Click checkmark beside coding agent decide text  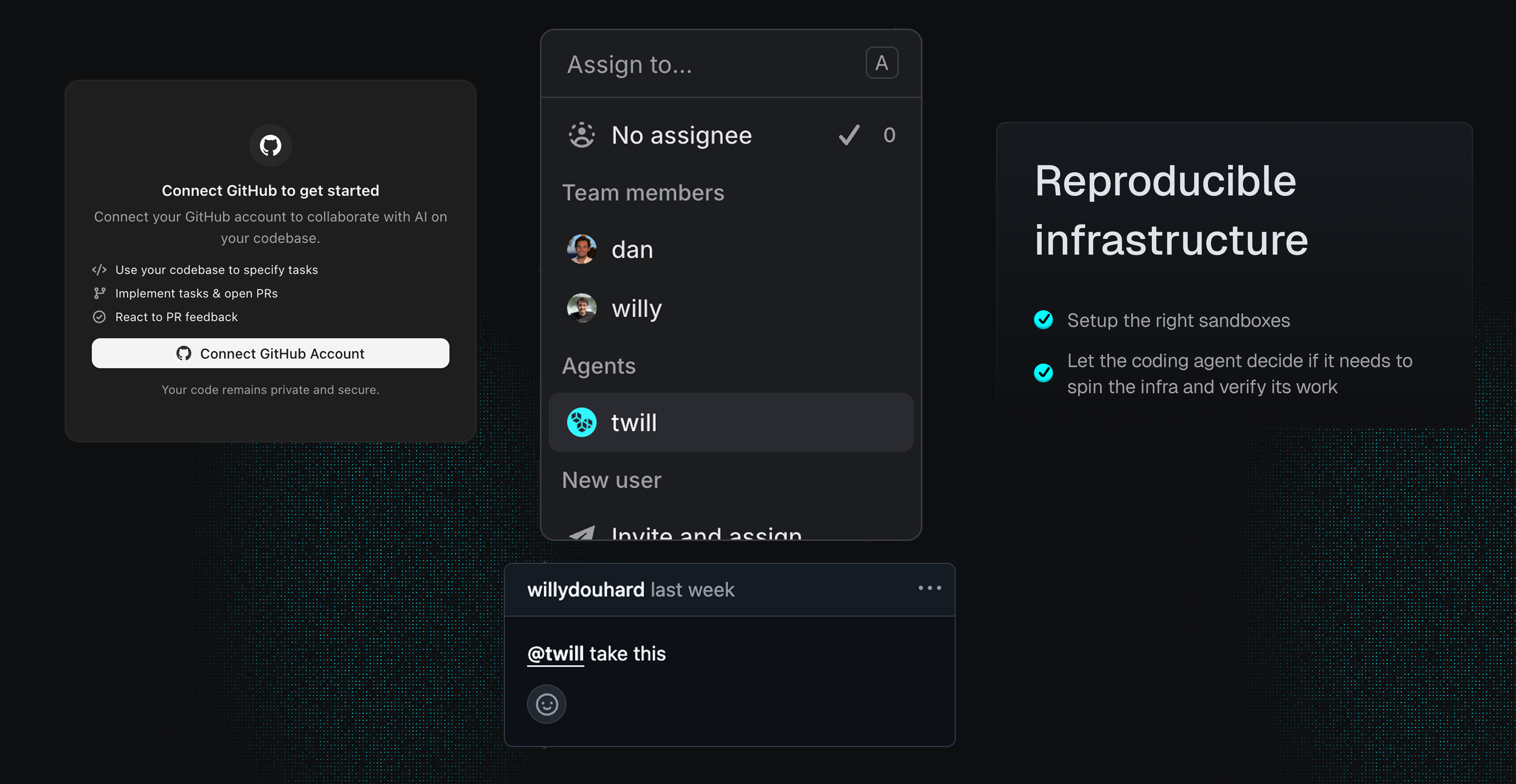click(1043, 372)
